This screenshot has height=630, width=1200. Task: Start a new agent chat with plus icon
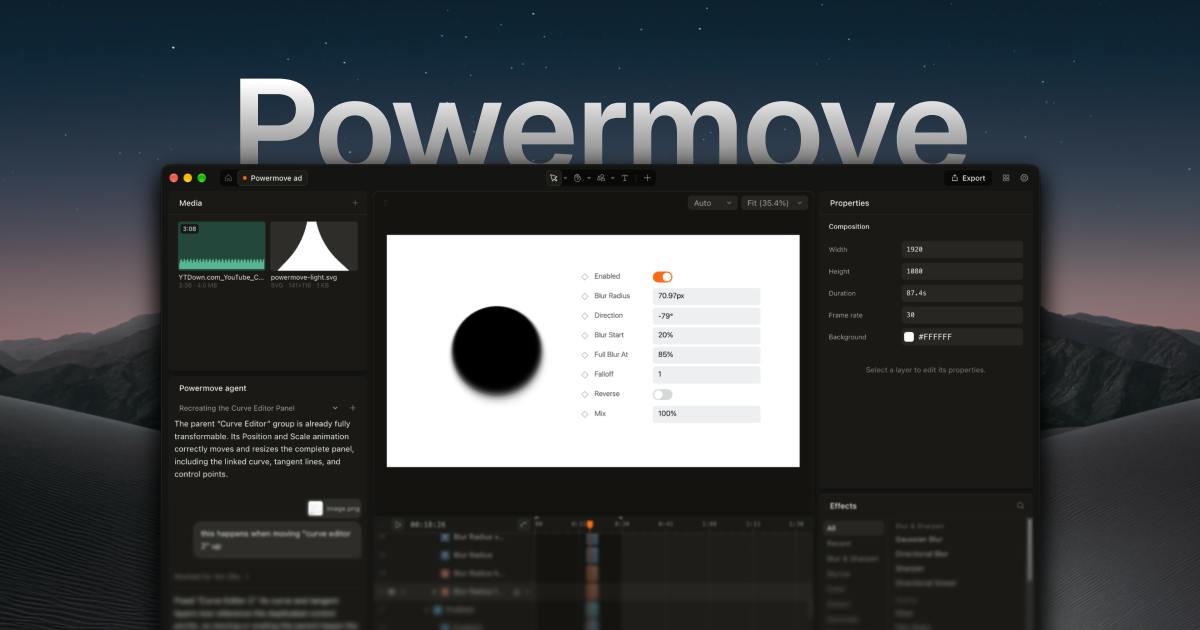pos(353,408)
